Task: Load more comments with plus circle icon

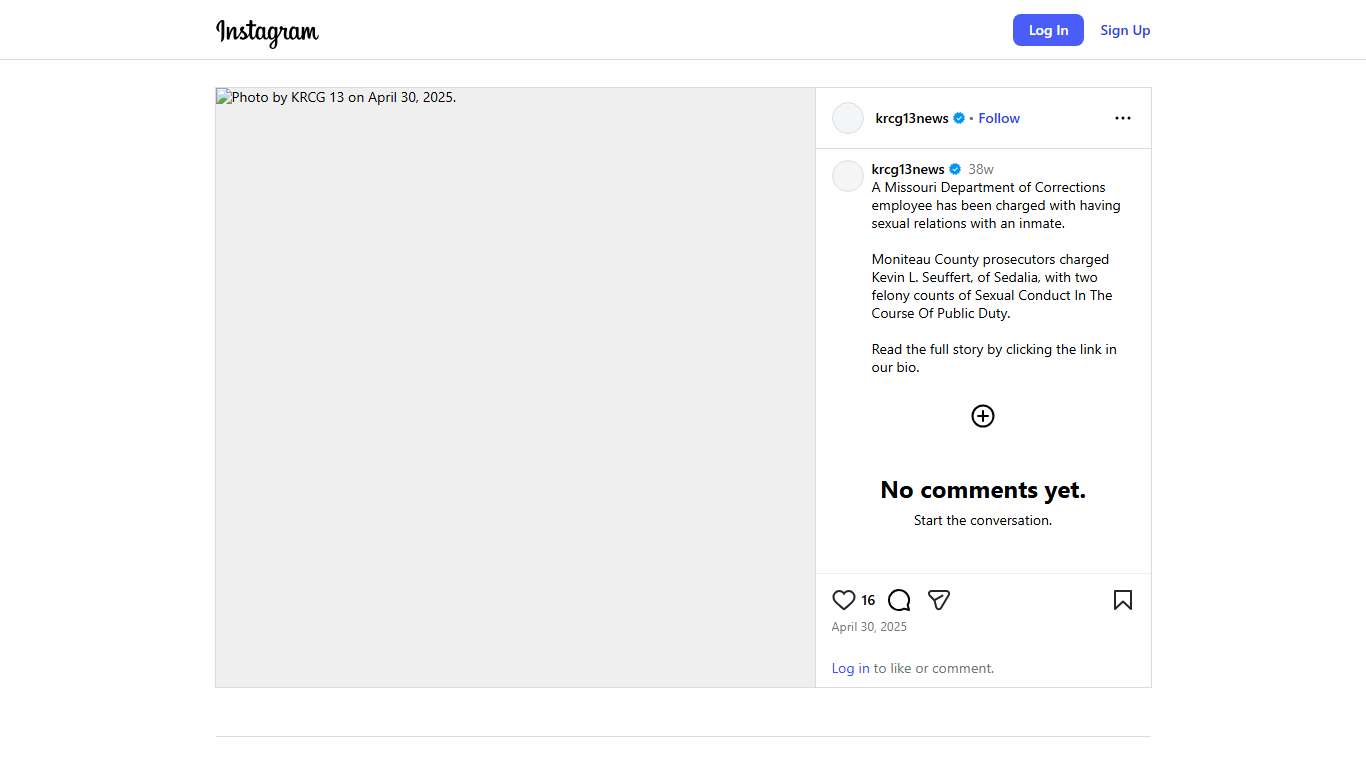Action: [982, 416]
